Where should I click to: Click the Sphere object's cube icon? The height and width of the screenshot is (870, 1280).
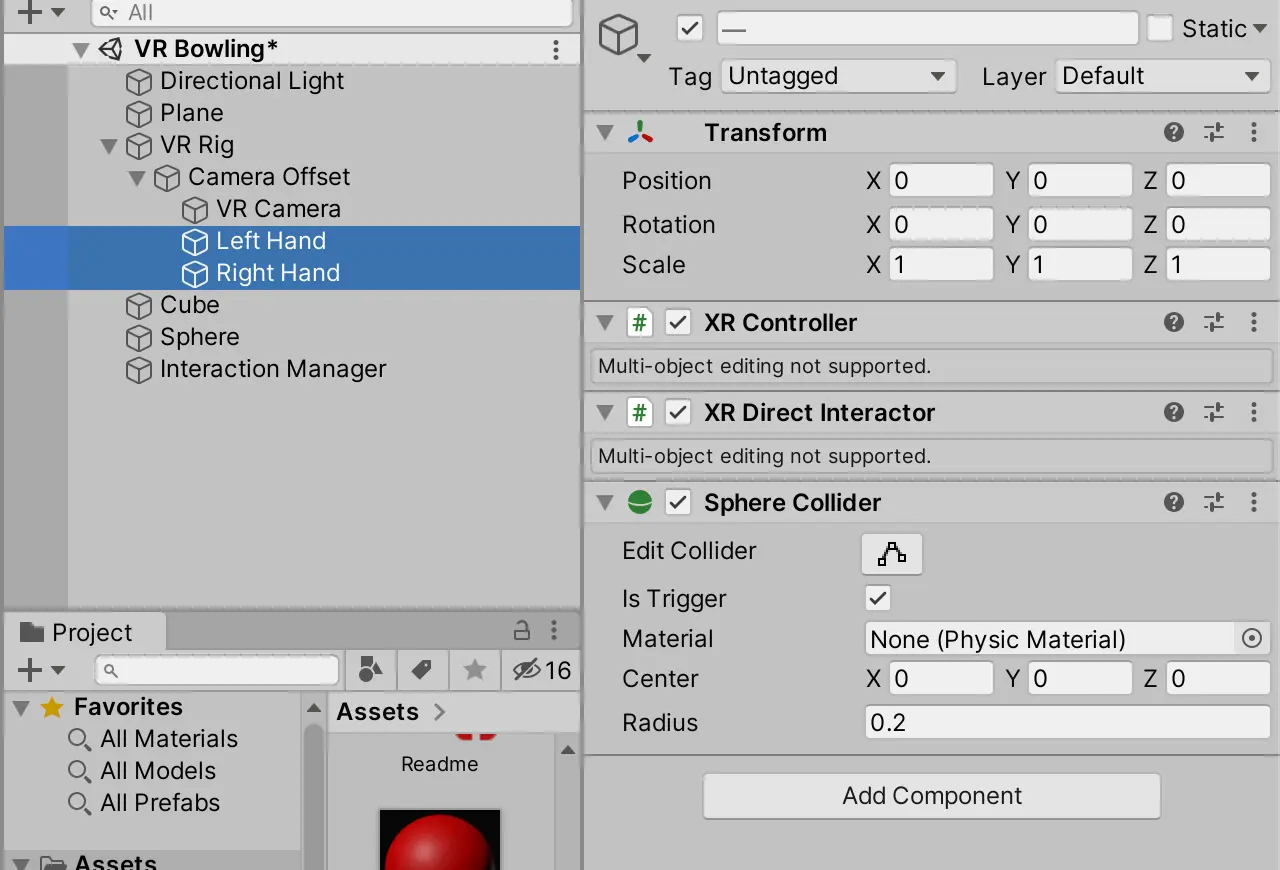point(139,338)
